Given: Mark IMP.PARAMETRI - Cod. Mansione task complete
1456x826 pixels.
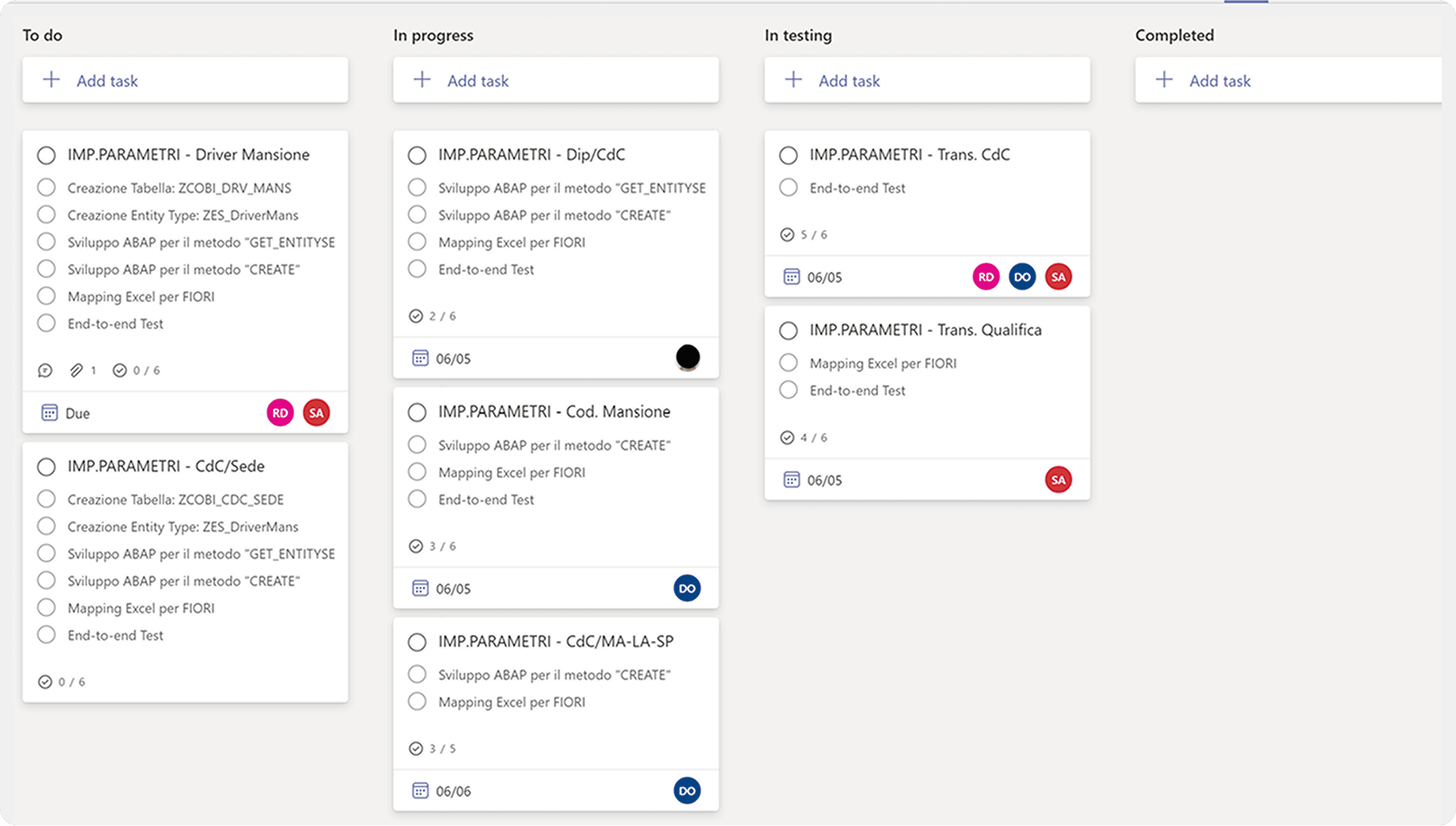Looking at the screenshot, I should pos(417,412).
